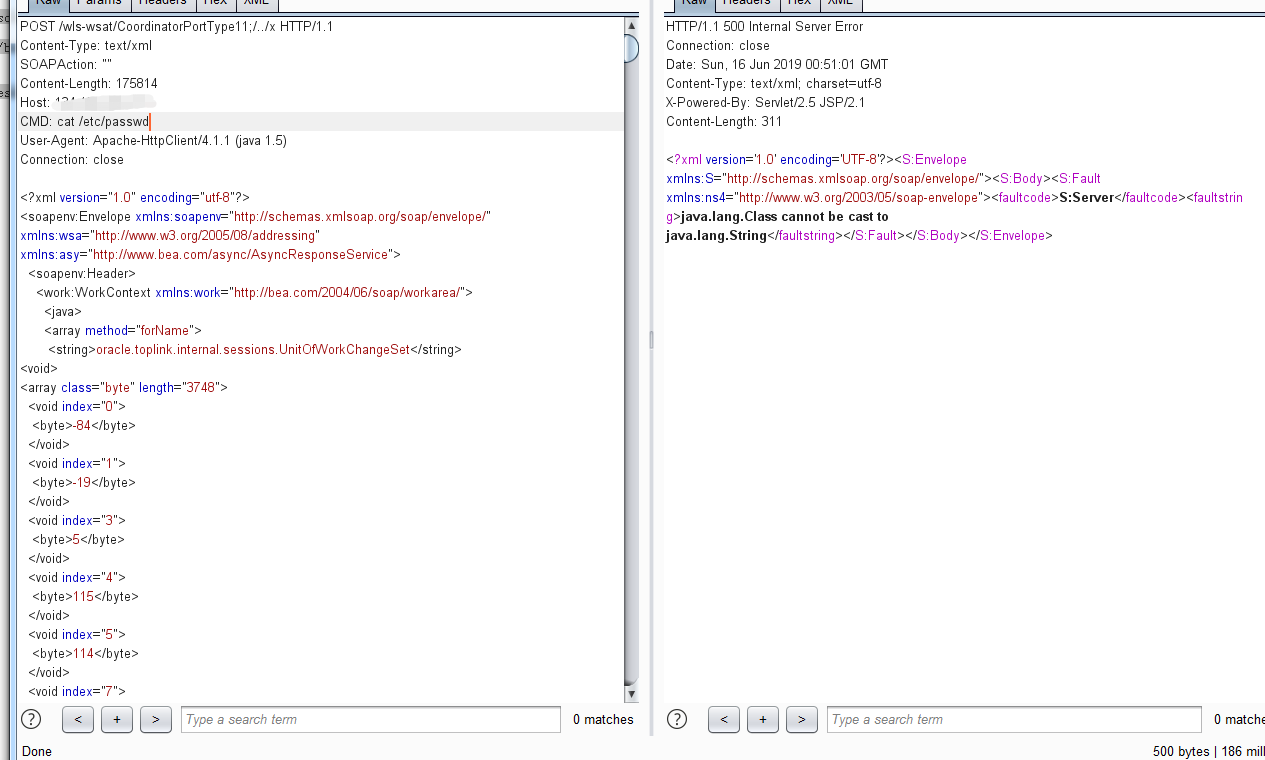Screen dimensions: 1265x760
Task: Click the Content-Length: 175814 header
Action: 89,83
